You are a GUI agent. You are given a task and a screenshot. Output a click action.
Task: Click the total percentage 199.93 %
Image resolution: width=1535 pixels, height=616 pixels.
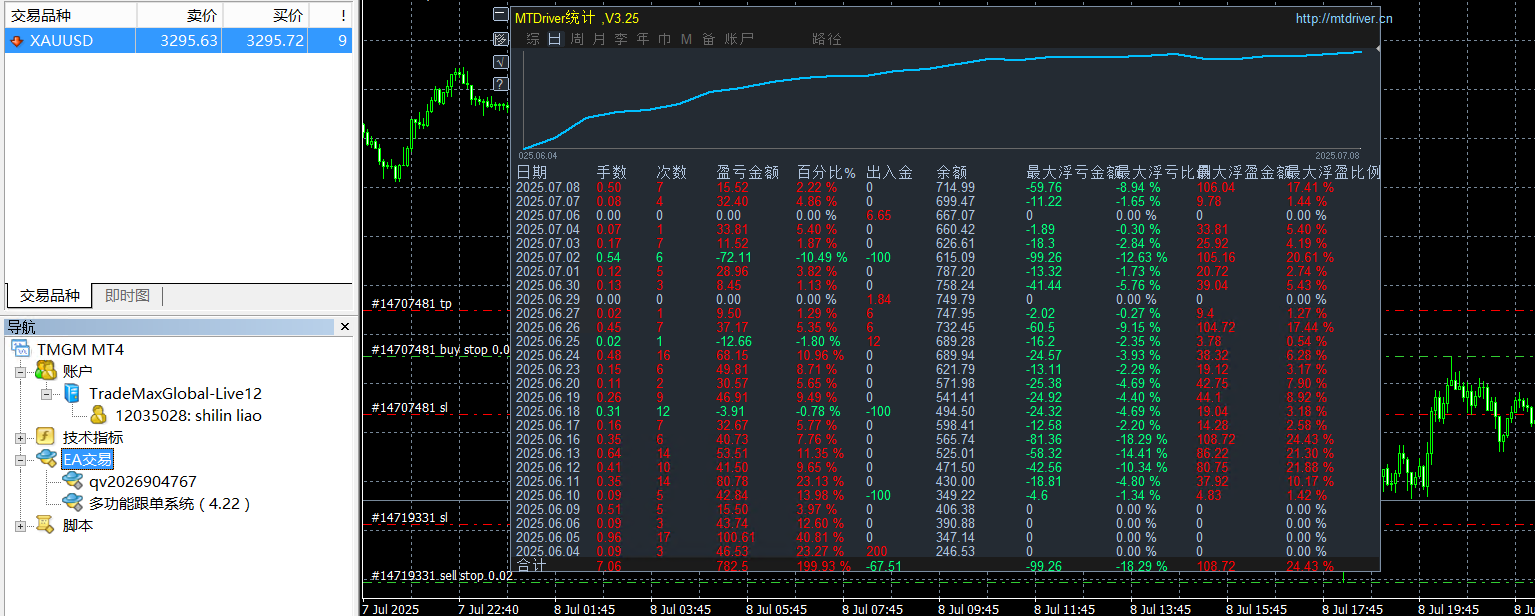tap(824, 566)
